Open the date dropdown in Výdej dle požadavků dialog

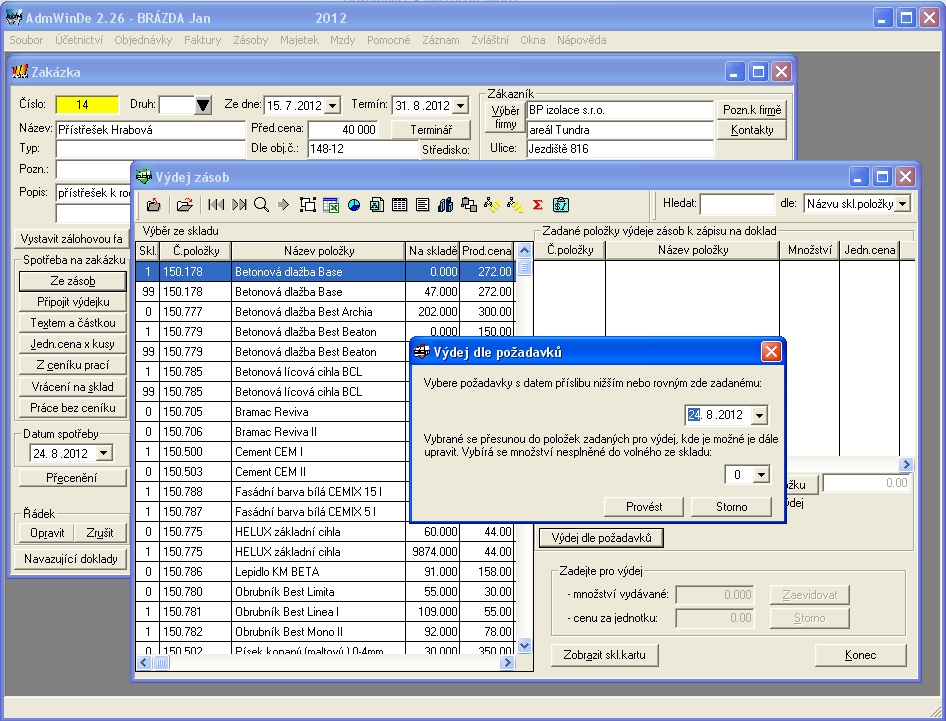pyautogui.click(x=760, y=415)
